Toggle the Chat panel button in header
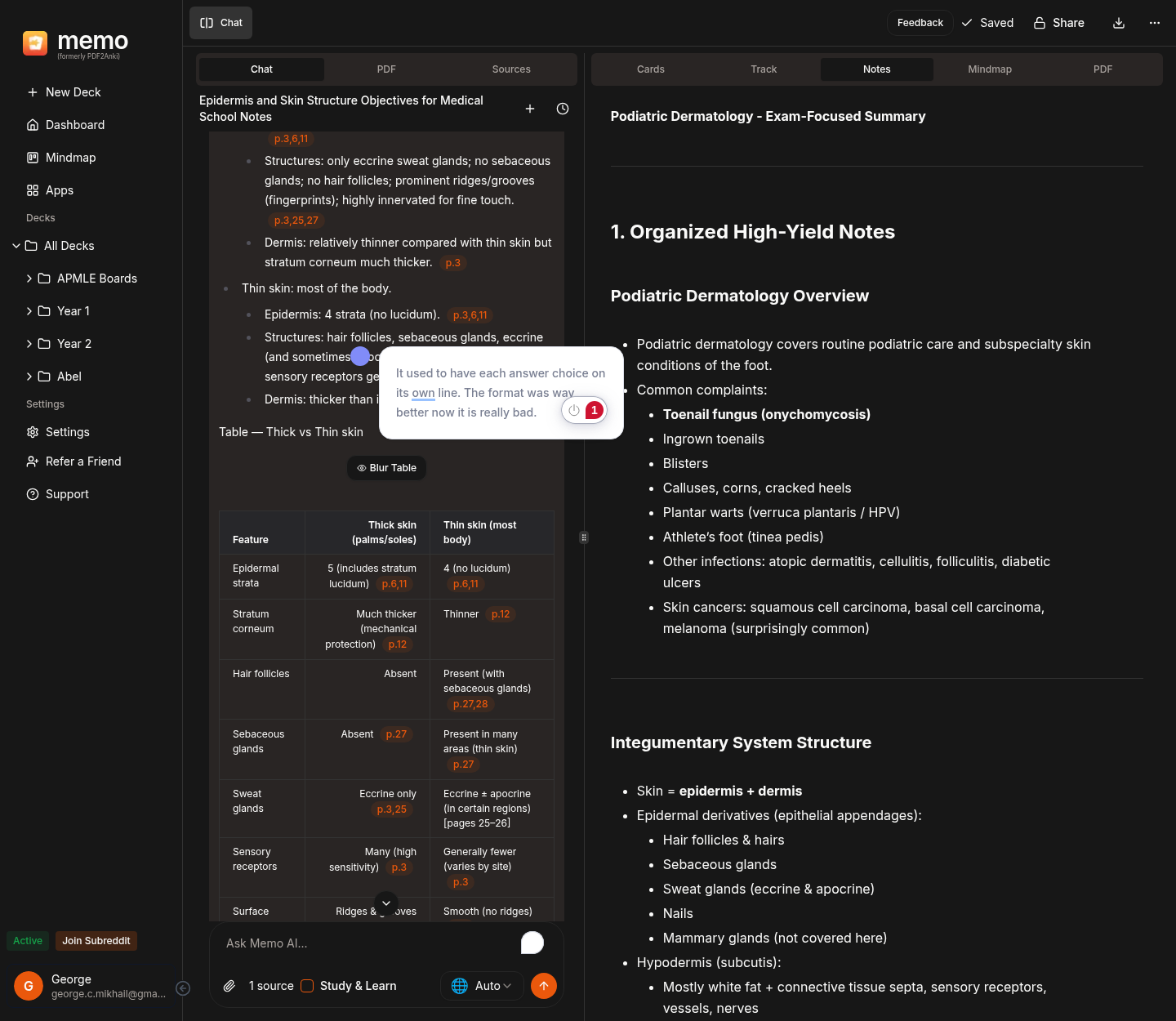This screenshot has width=1176, height=1021. pyautogui.click(x=221, y=23)
